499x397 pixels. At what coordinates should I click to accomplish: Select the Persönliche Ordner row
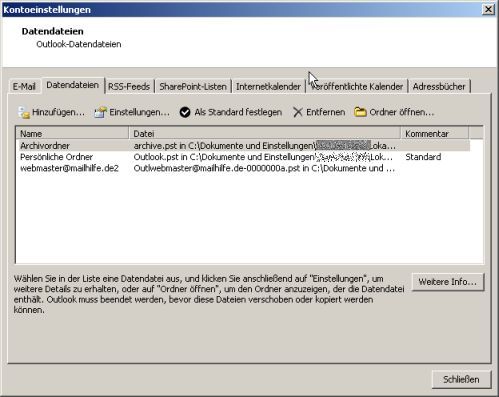click(x=243, y=157)
